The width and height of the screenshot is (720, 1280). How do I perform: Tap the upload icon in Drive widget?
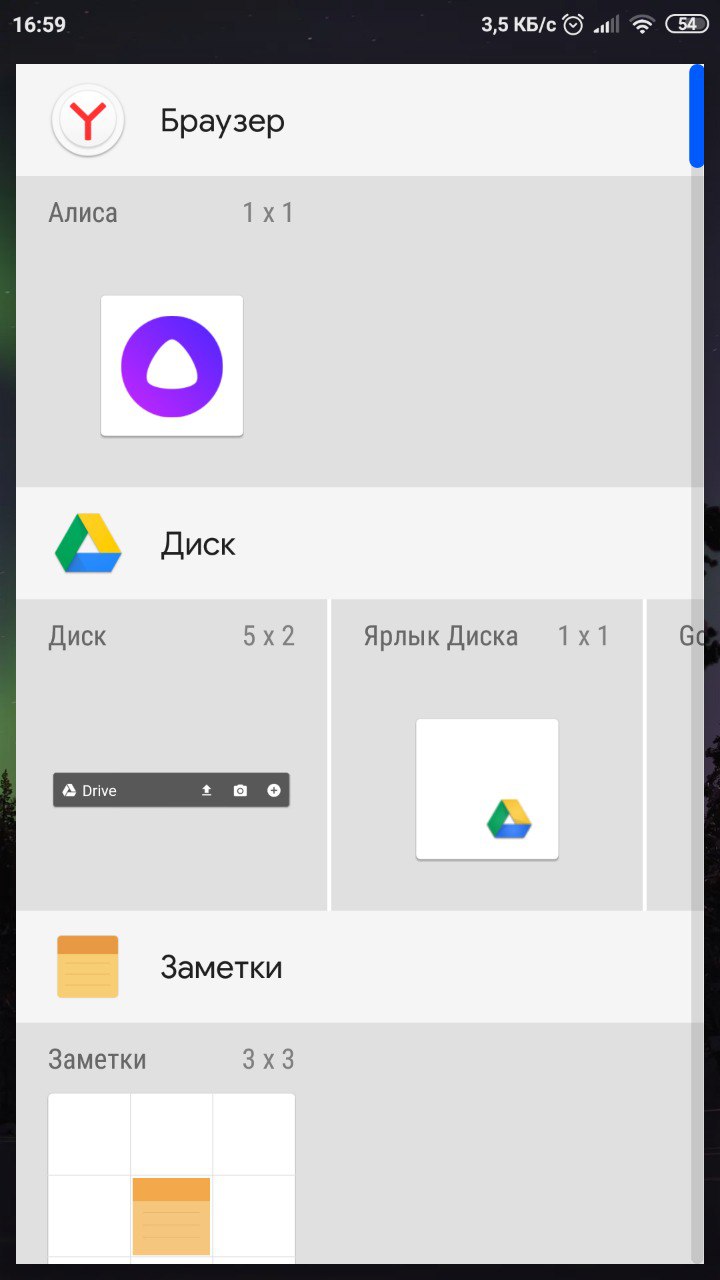(207, 790)
